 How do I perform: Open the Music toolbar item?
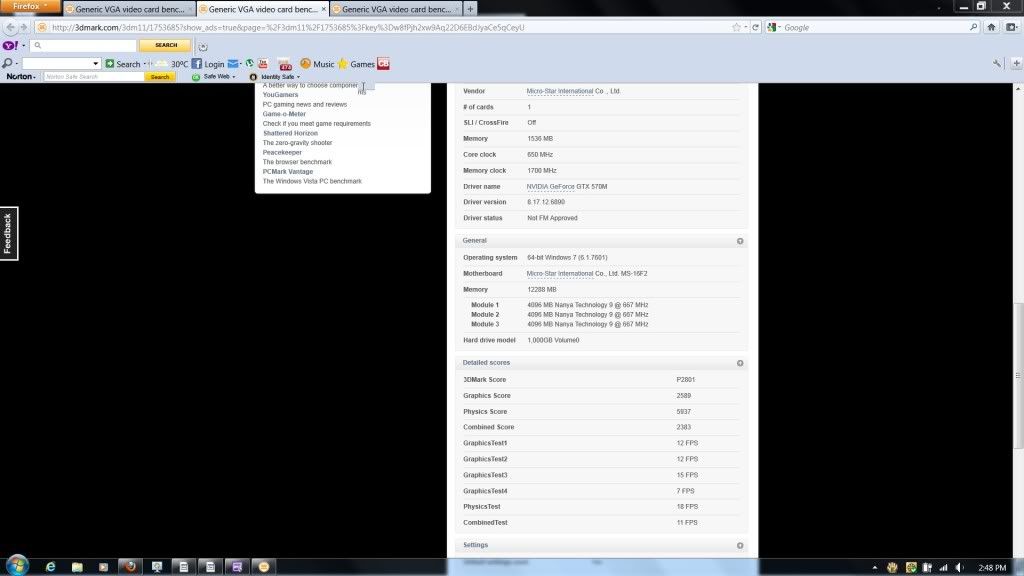317,64
